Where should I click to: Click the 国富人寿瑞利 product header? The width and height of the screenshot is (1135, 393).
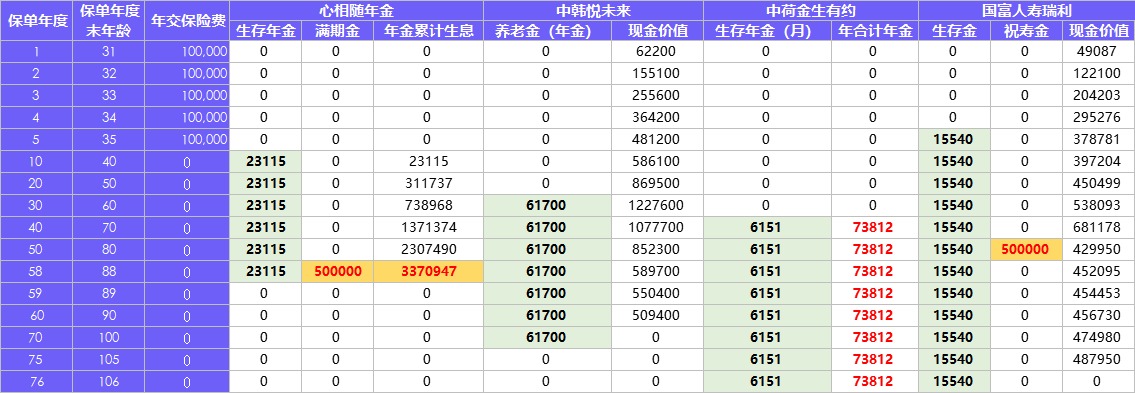pos(1026,10)
